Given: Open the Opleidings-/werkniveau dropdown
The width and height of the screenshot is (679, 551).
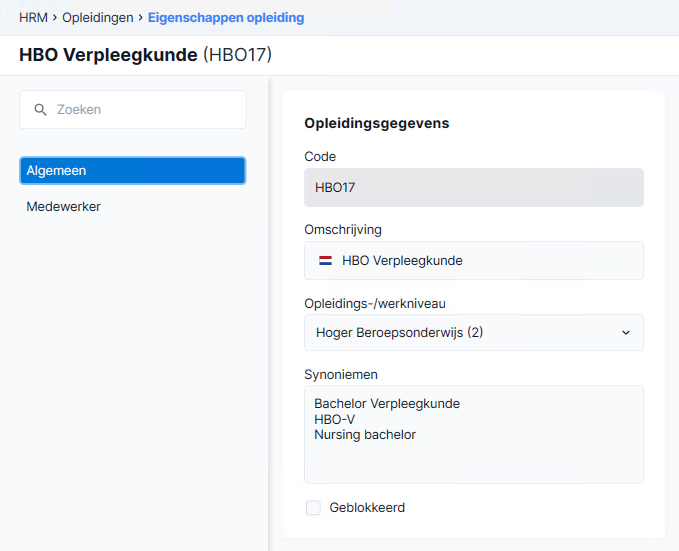Looking at the screenshot, I should (474, 333).
